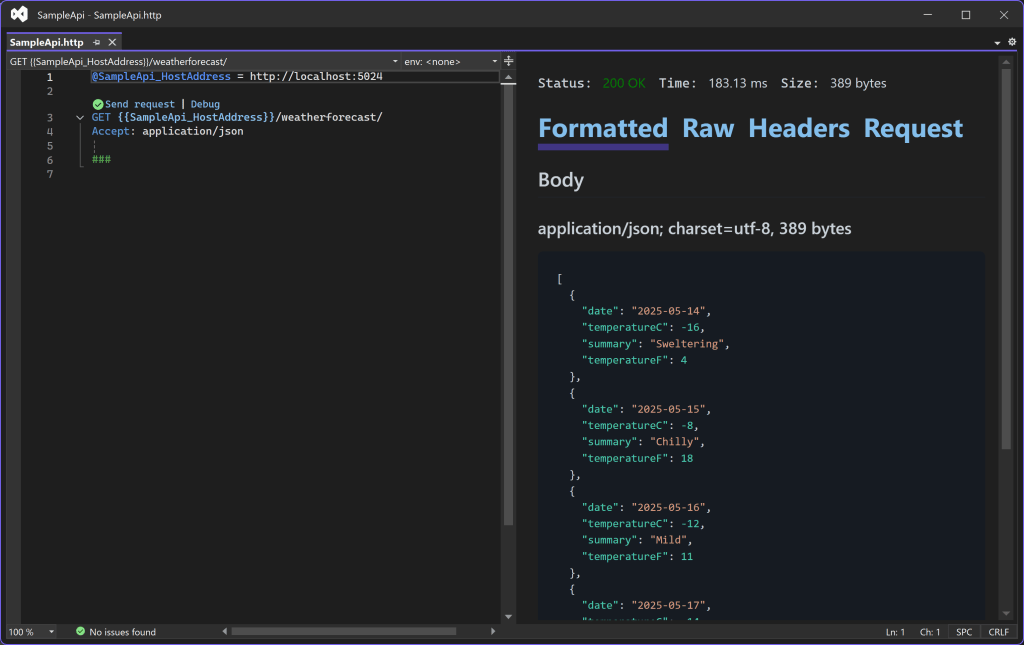Pin the SampleApi.http tab
1024x645 pixels.
coord(96,42)
